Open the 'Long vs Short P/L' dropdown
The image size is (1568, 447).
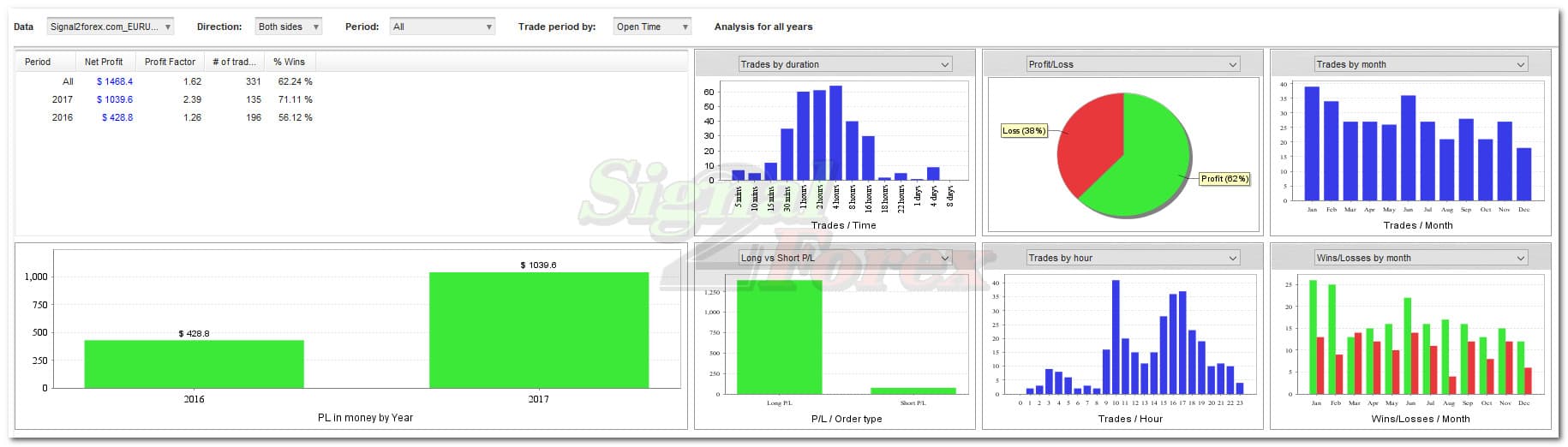pos(845,258)
